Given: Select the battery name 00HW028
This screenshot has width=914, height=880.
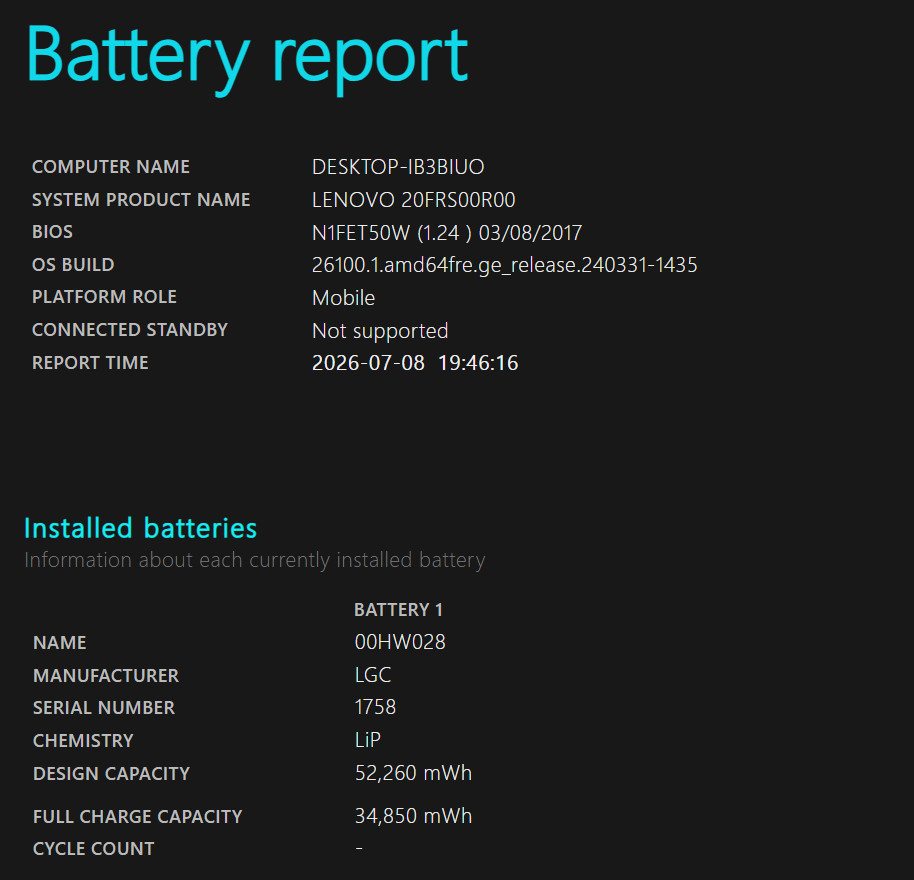Looking at the screenshot, I should pos(400,642).
